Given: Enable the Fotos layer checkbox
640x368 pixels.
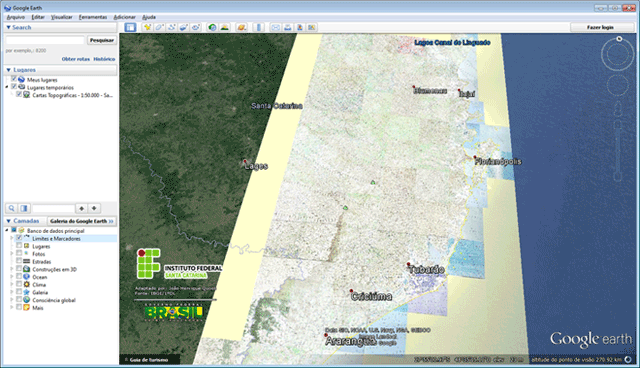Looking at the screenshot, I should pyautogui.click(x=19, y=253).
